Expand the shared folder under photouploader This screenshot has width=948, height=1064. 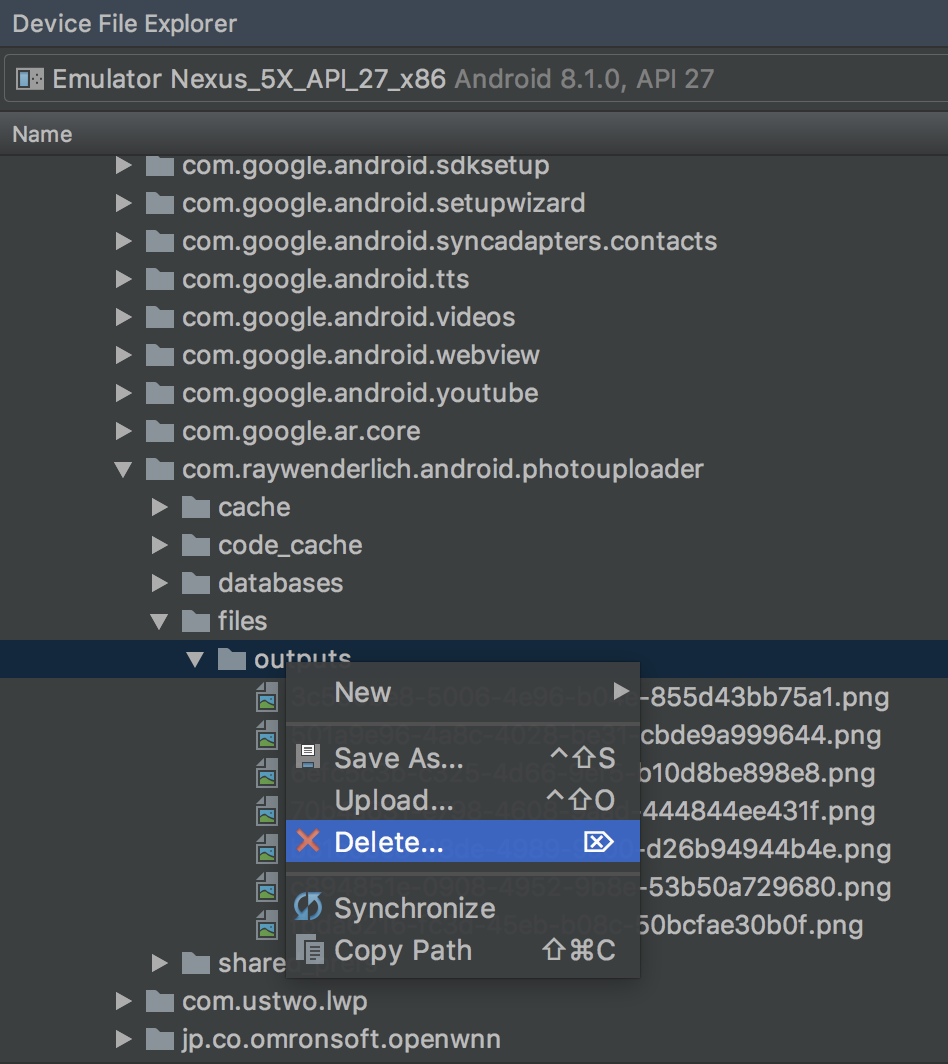pyautogui.click(x=160, y=962)
